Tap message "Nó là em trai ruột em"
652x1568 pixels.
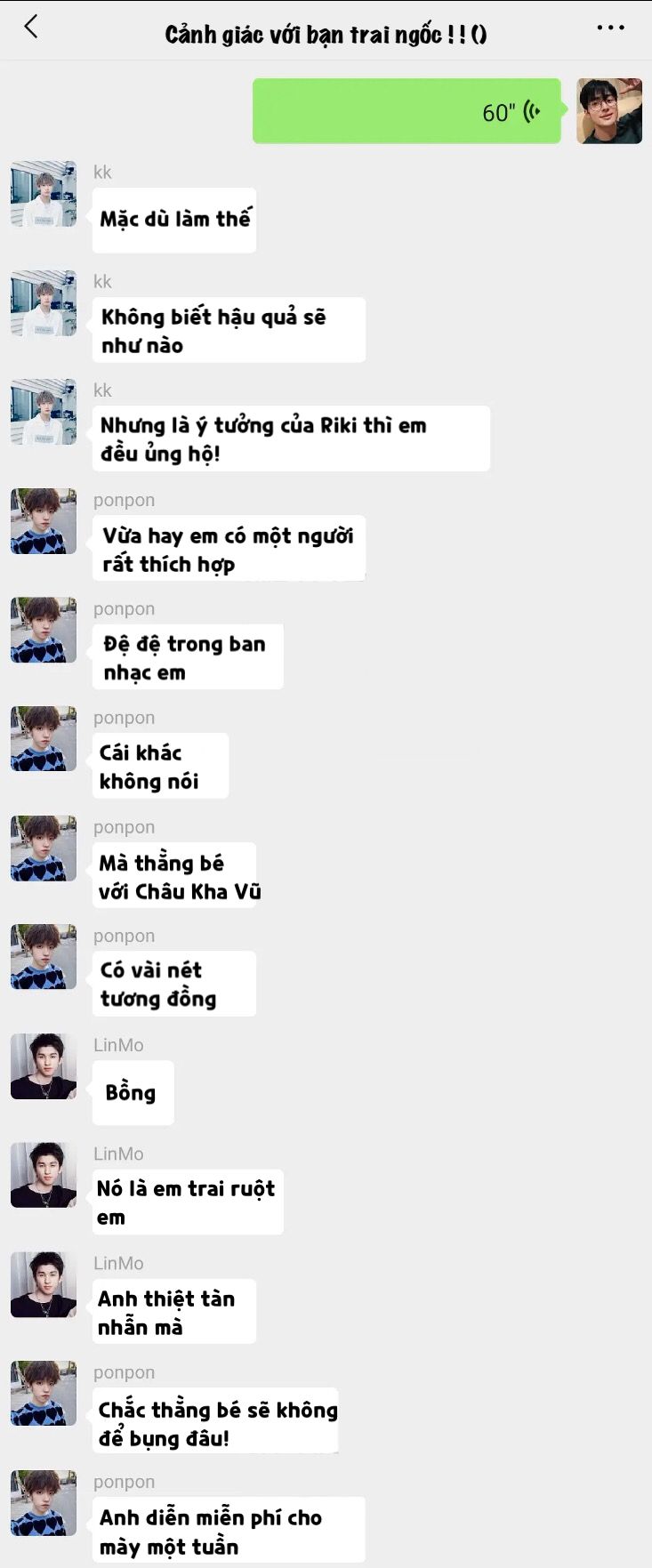coord(188,1202)
